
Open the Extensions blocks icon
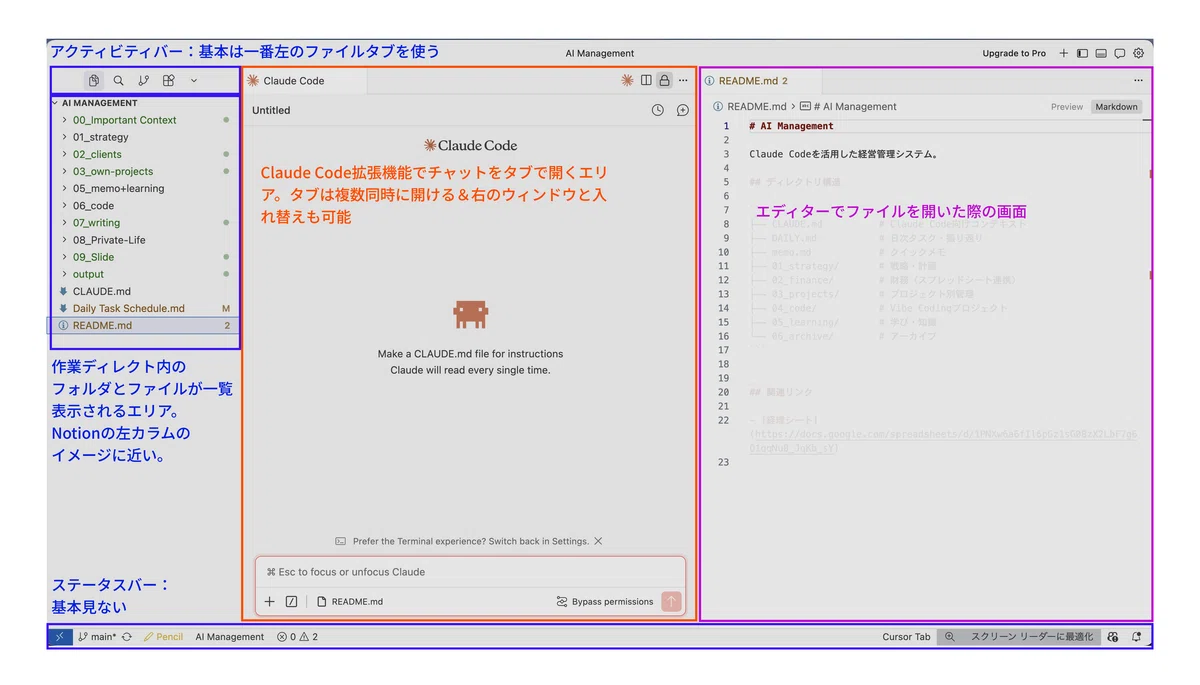[x=168, y=81]
